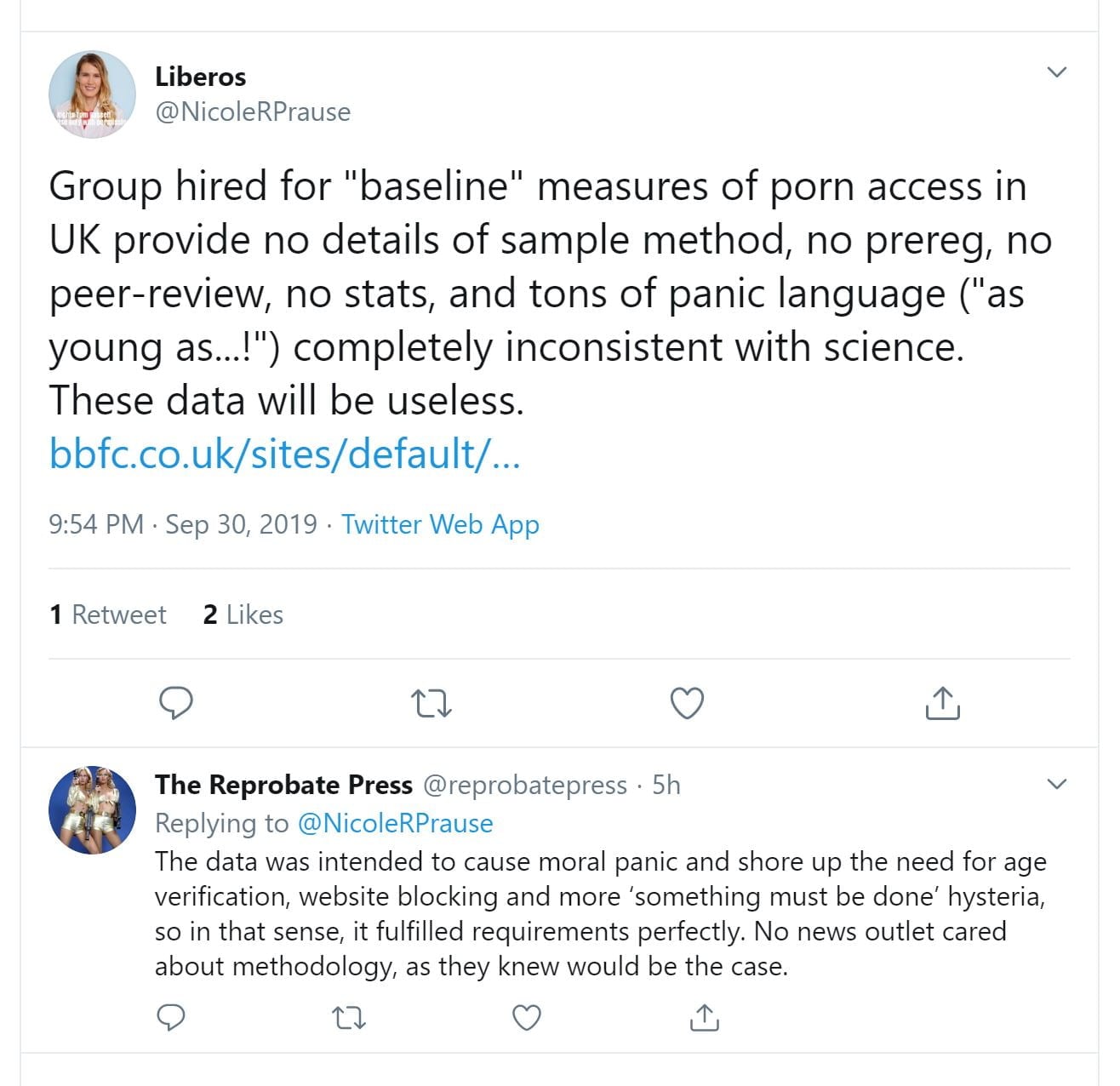Like the Liberos main tweet
Image resolution: width=1120 pixels, height=1086 pixels.
pos(687,703)
